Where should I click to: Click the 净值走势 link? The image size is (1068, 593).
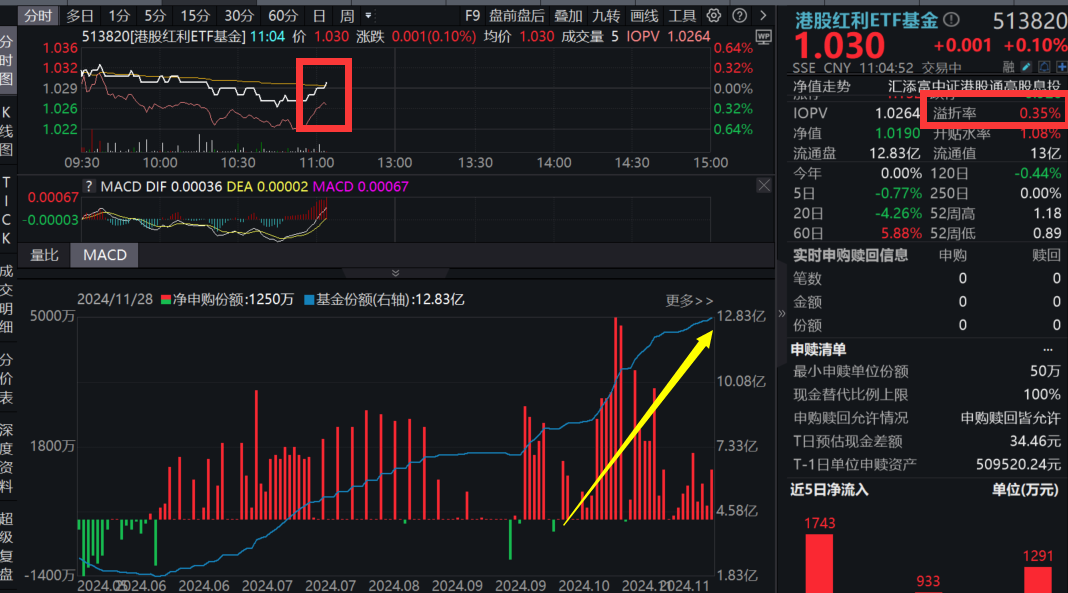pos(821,86)
